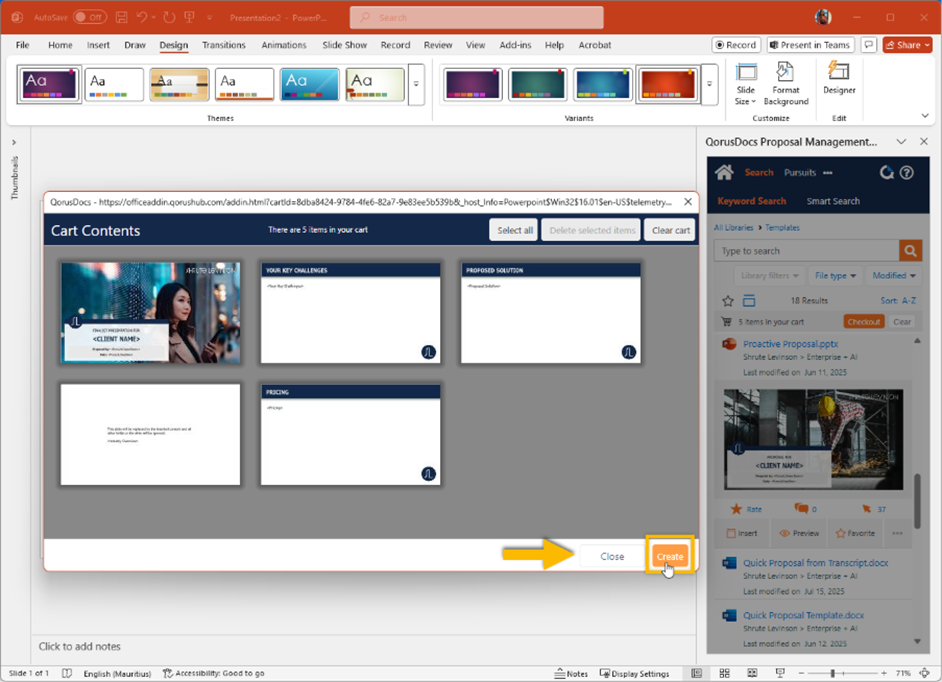Viewport: 942px width, 682px height.
Task: Select the blue variant swatch
Action: [602, 84]
